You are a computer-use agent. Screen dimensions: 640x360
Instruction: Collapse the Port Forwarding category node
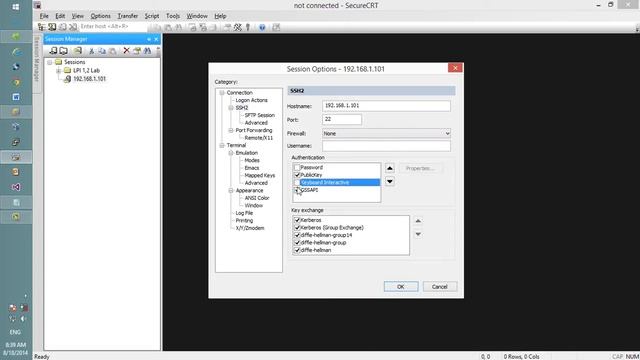click(x=231, y=130)
